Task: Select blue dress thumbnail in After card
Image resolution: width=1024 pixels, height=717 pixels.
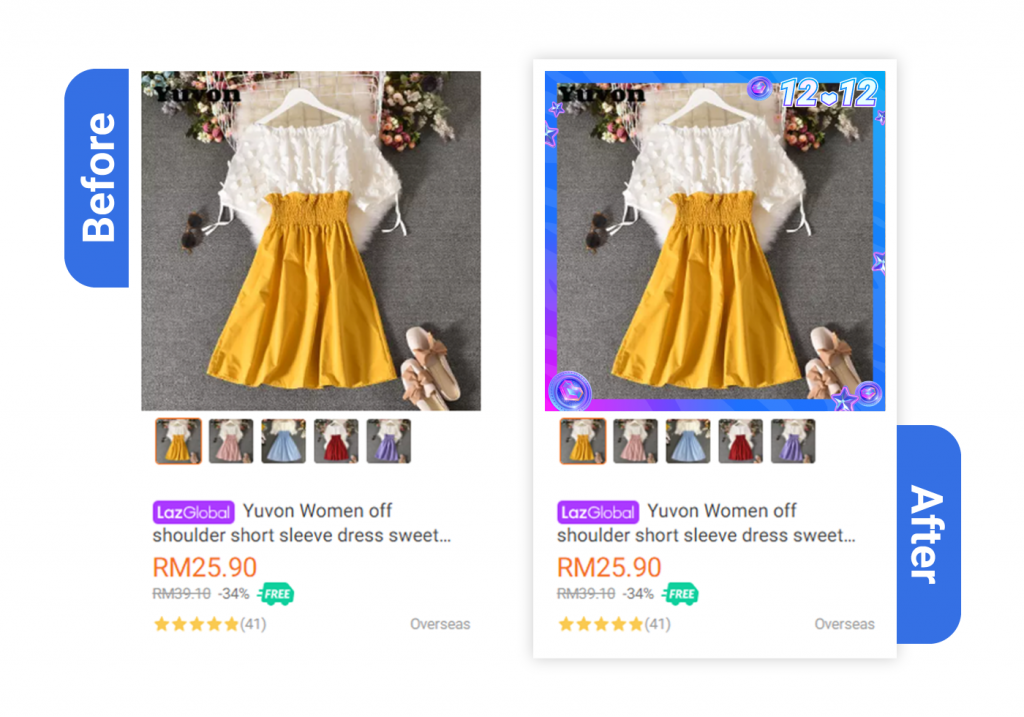Action: click(688, 441)
